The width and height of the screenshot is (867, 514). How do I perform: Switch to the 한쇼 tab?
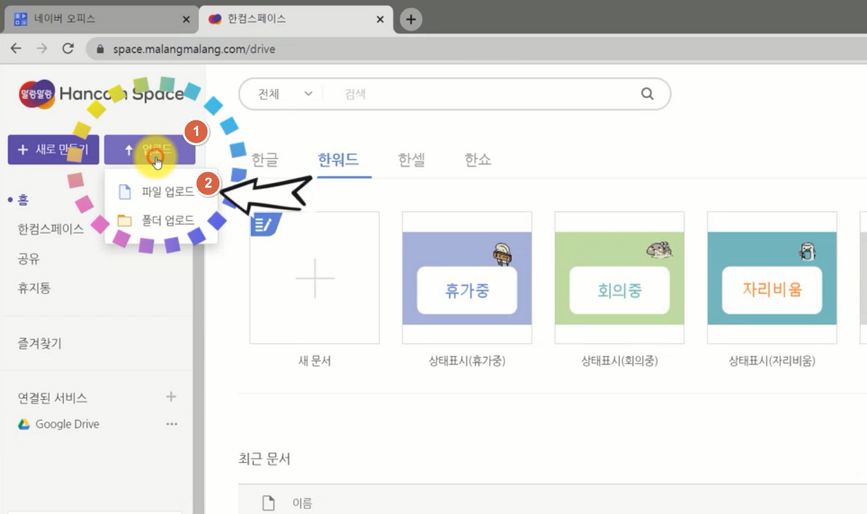click(x=478, y=160)
